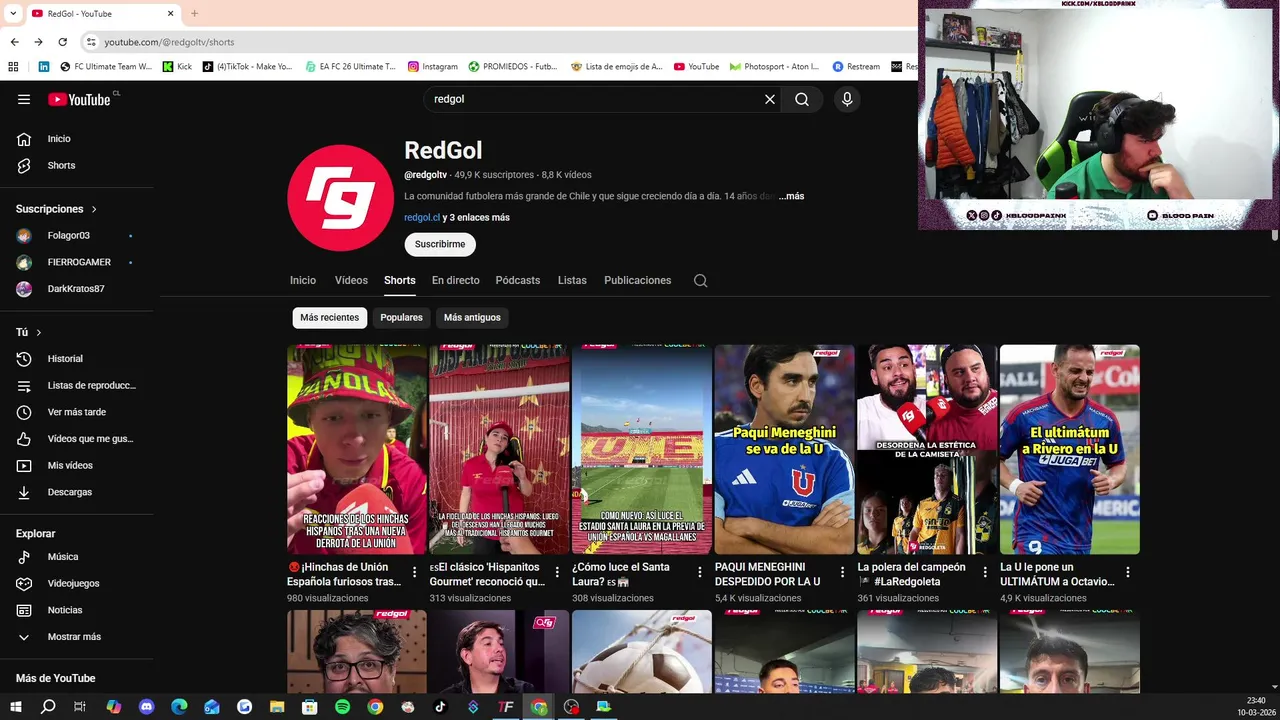
Task: Click the channel search magnifier icon
Action: (x=700, y=281)
